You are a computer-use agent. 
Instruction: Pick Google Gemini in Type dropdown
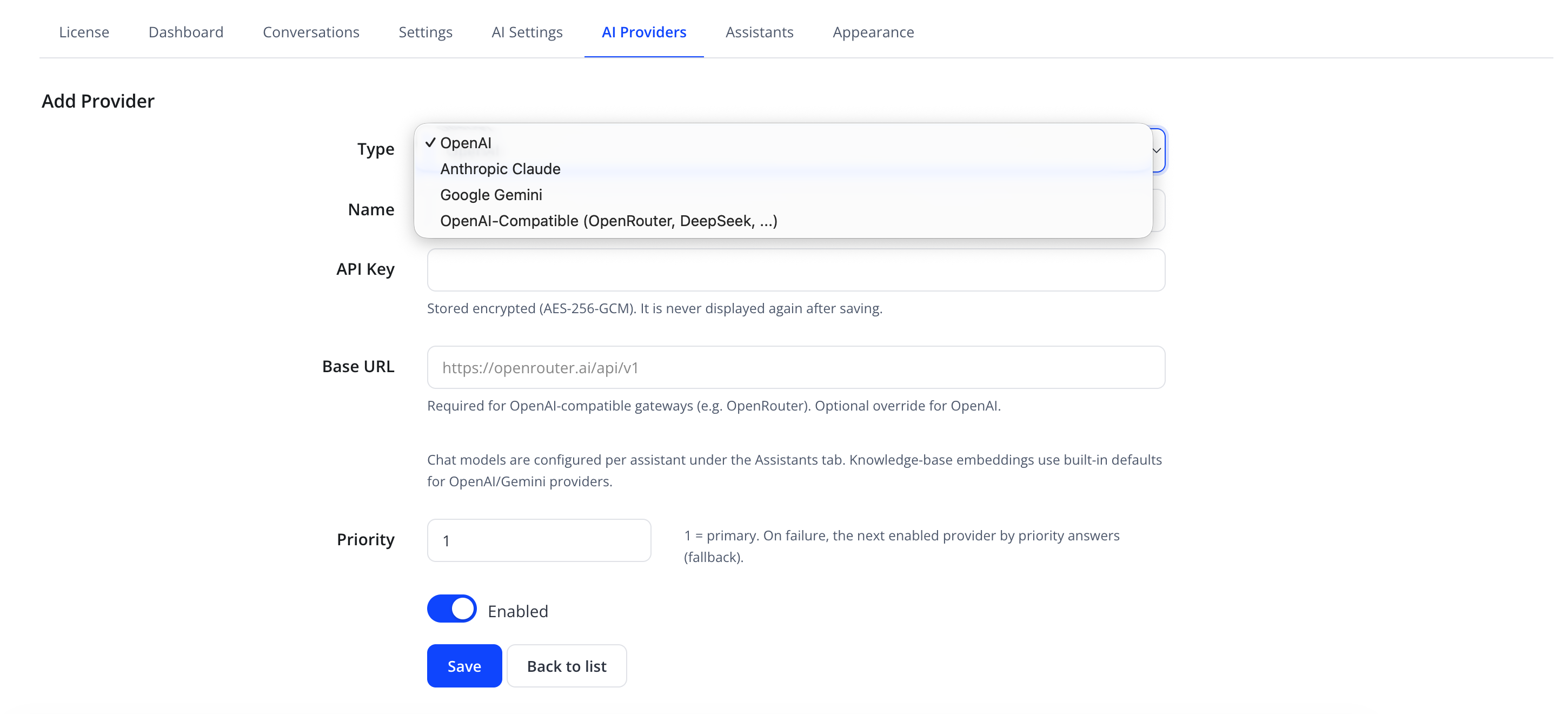pos(783,195)
